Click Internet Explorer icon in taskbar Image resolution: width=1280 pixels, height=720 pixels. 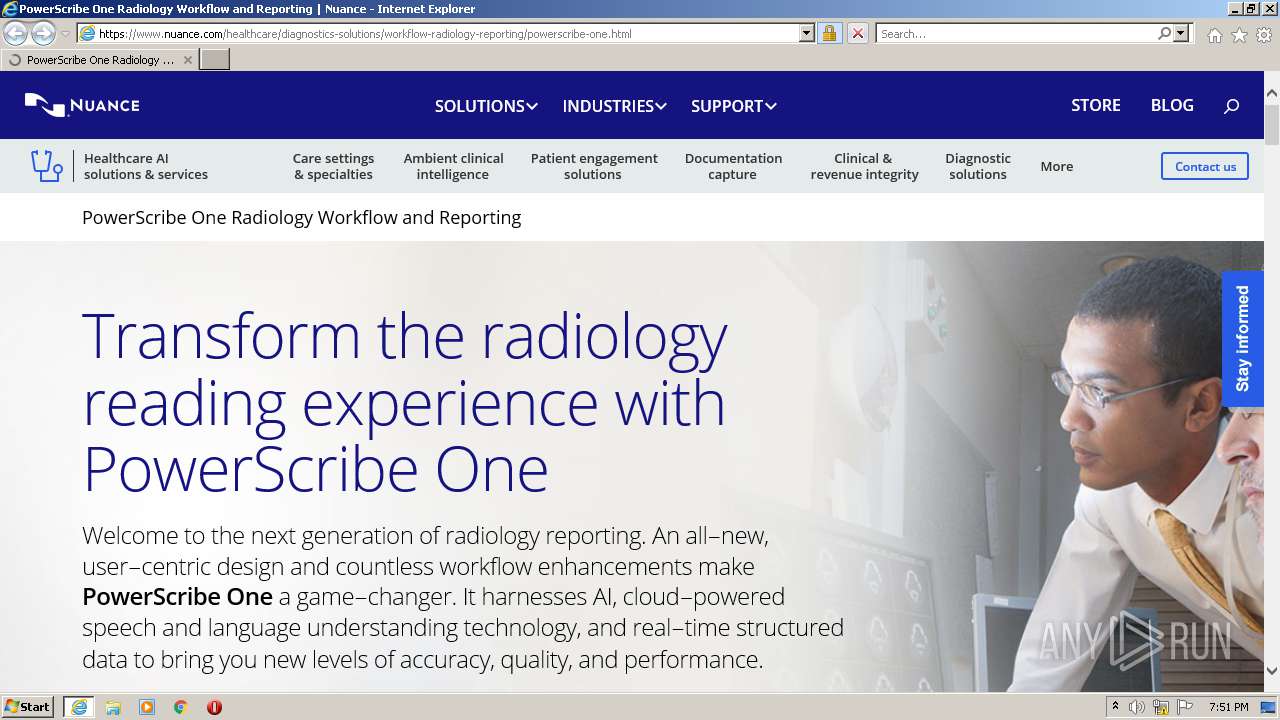pos(79,706)
